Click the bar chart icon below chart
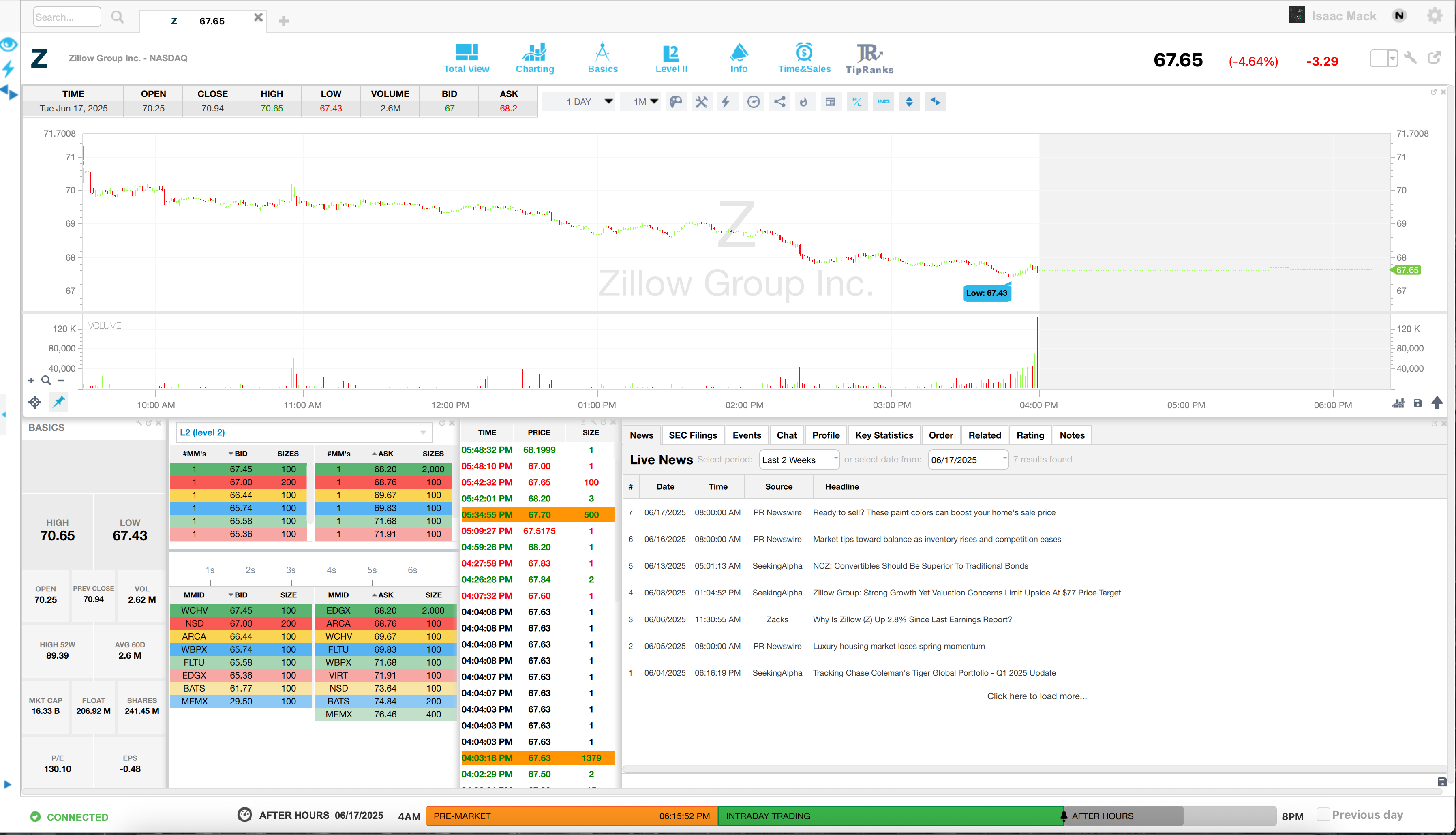1456x835 pixels. (x=1399, y=403)
